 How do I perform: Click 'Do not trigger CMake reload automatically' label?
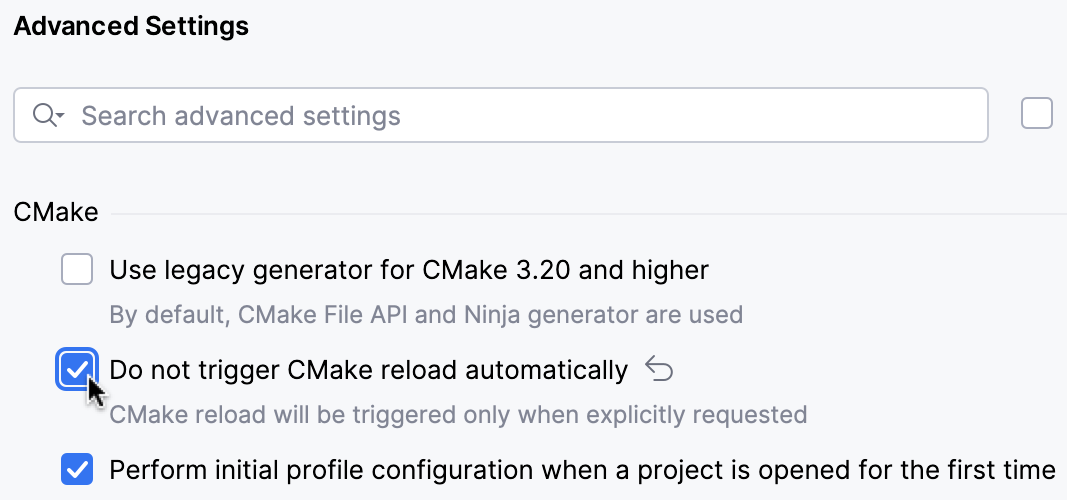pos(368,370)
